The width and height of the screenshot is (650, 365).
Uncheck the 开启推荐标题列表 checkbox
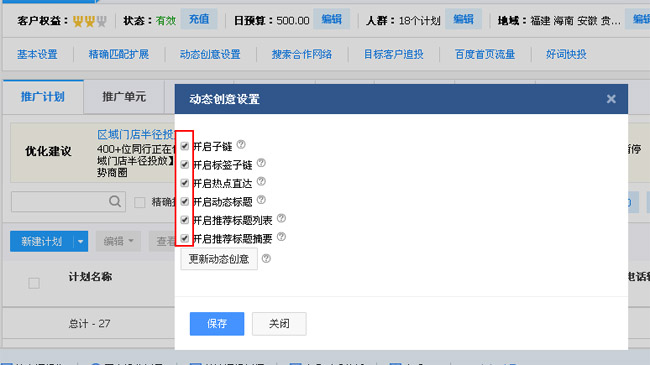[x=185, y=220]
